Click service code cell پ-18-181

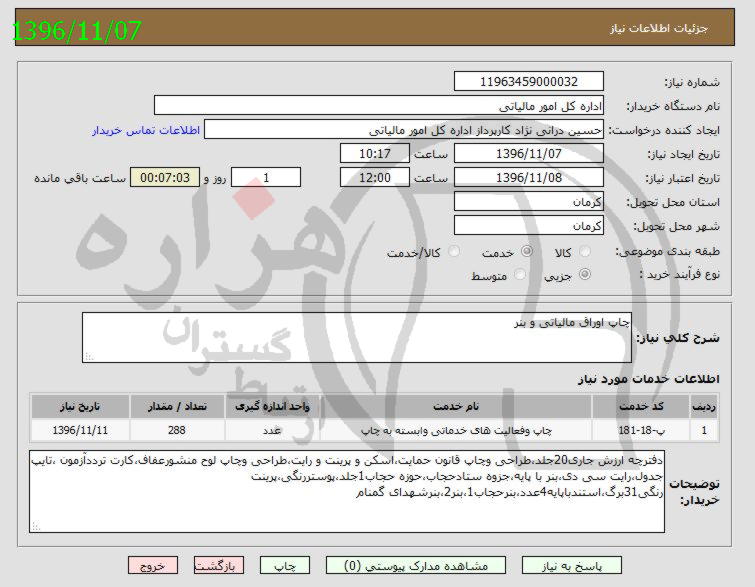(641, 430)
